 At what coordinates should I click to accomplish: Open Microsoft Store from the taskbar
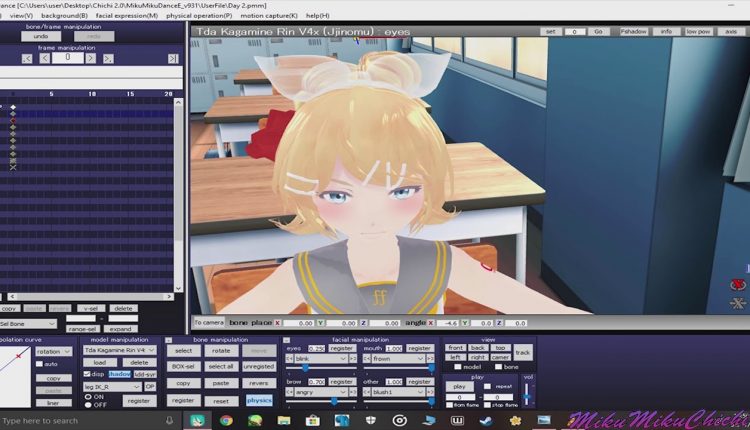coord(313,420)
